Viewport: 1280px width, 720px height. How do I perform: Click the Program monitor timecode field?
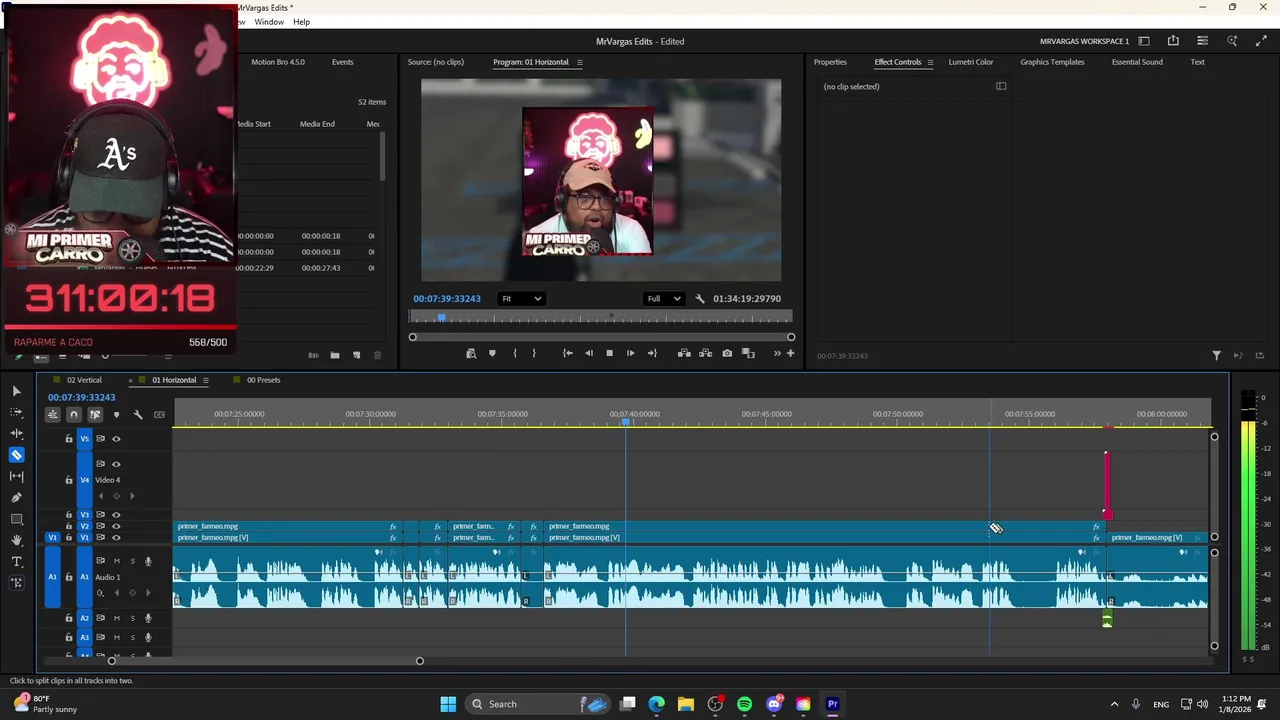(447, 298)
